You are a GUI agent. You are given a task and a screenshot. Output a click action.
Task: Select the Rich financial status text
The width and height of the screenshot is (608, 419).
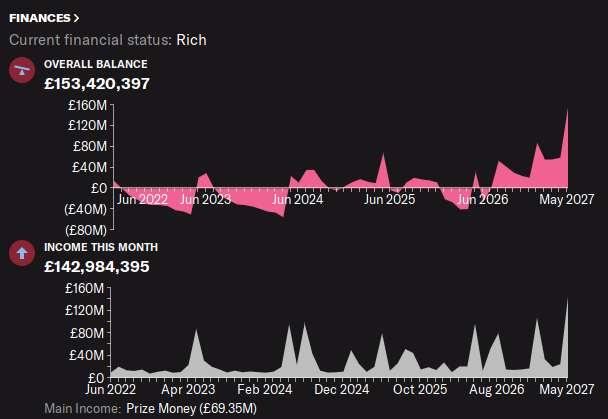191,40
